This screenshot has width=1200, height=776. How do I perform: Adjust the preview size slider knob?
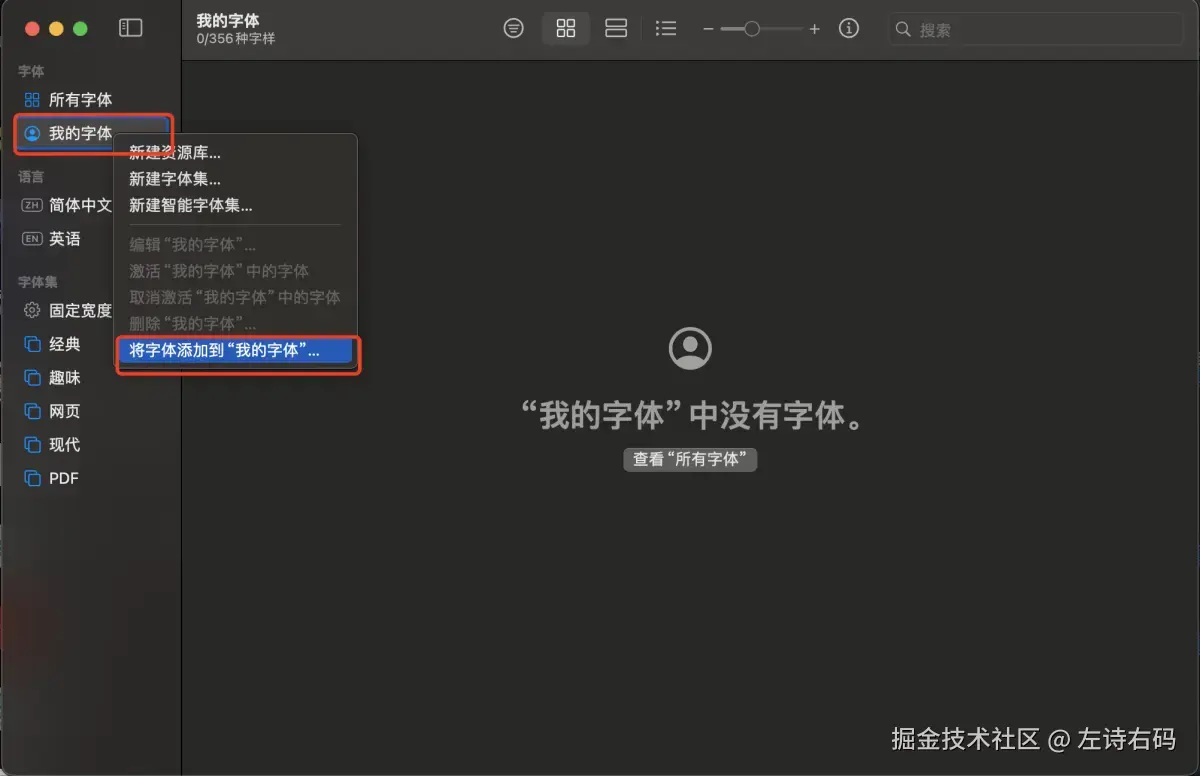[751, 29]
